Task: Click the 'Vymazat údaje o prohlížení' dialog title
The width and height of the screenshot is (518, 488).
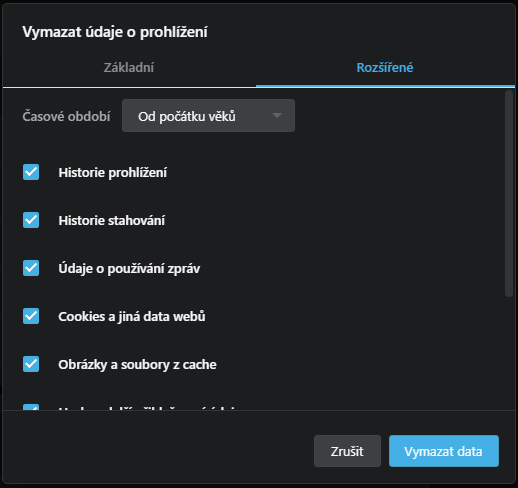Action: pos(115,32)
